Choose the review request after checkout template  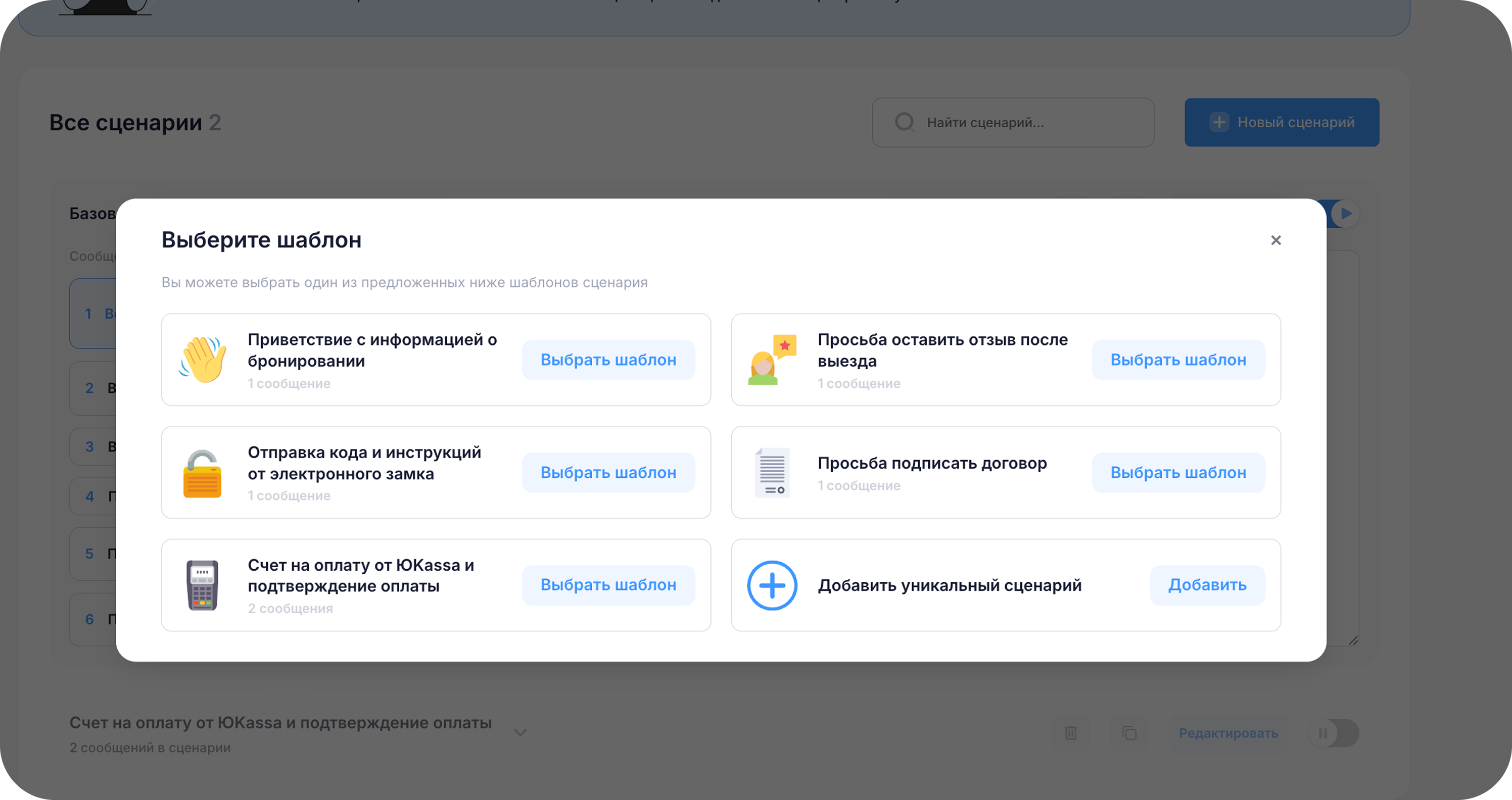(1178, 360)
